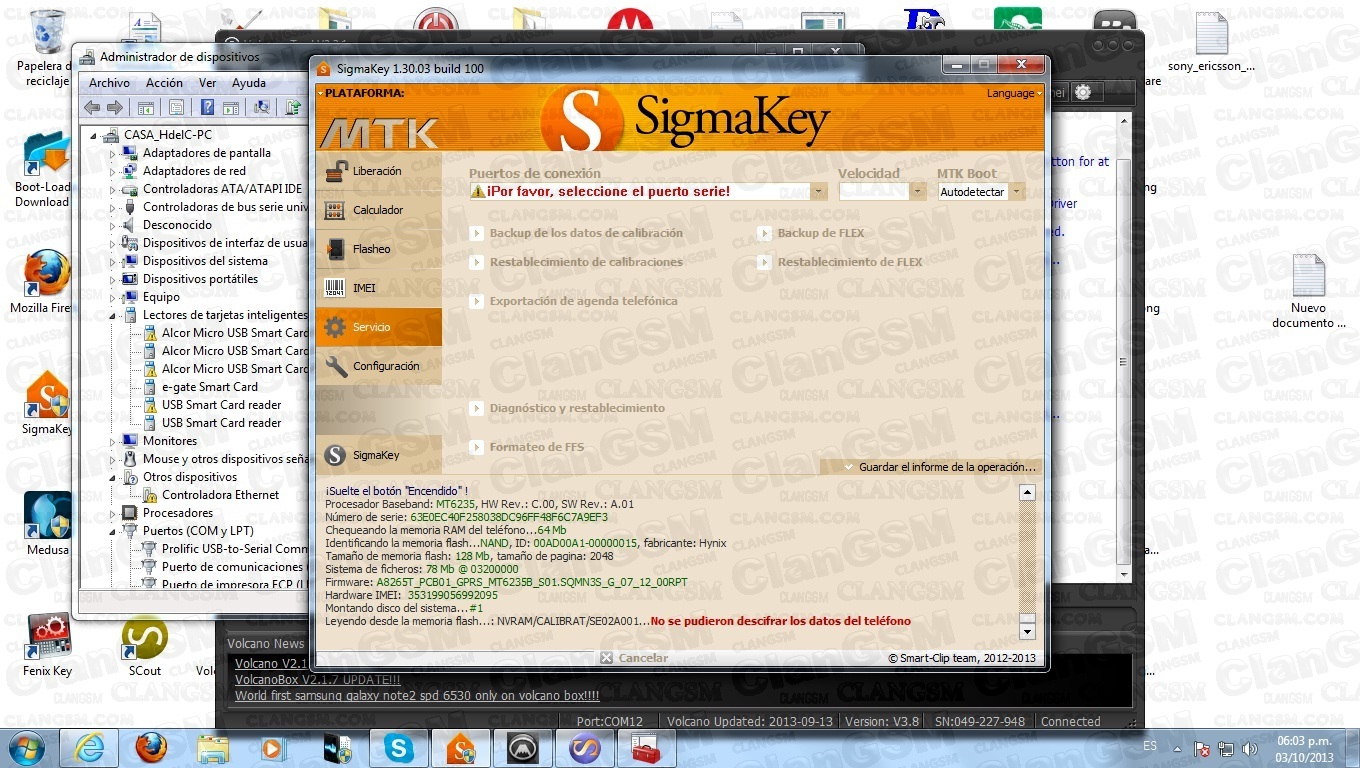Select Dispositivos portátiles tree item

(x=200, y=279)
